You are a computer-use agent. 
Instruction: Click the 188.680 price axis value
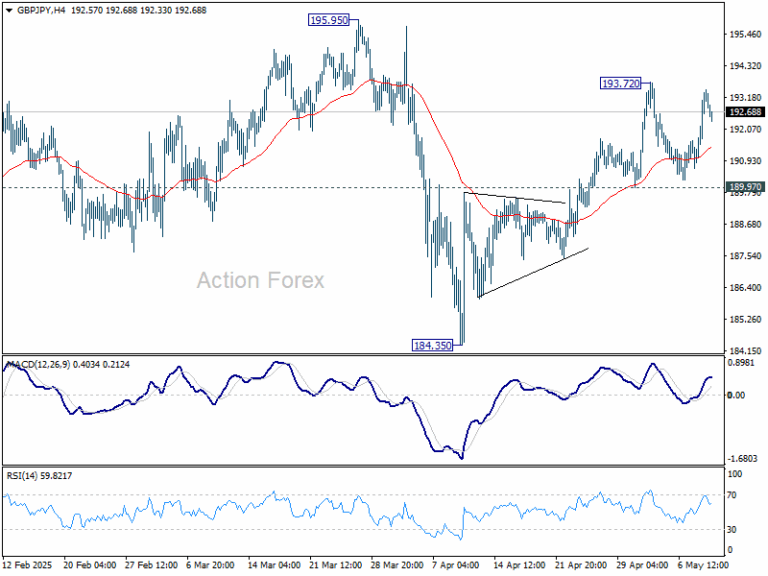[x=745, y=224]
